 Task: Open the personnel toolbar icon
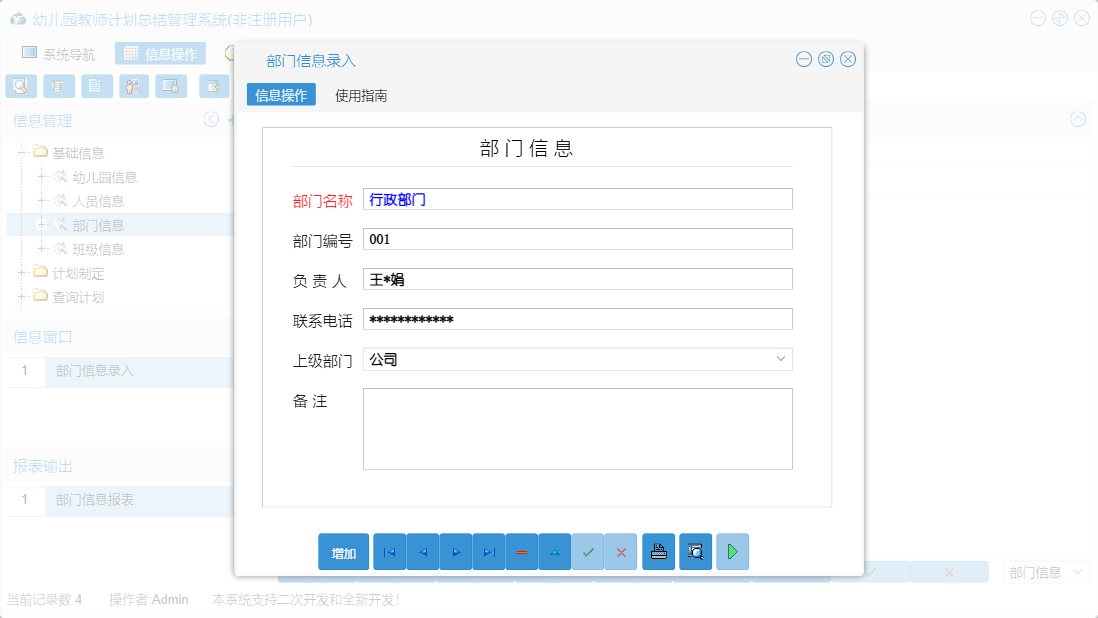pyautogui.click(x=132, y=86)
